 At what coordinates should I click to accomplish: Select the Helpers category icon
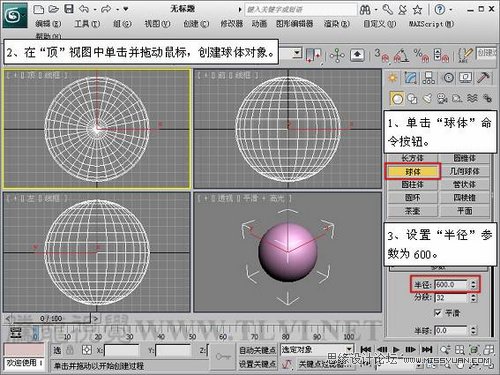457,99
